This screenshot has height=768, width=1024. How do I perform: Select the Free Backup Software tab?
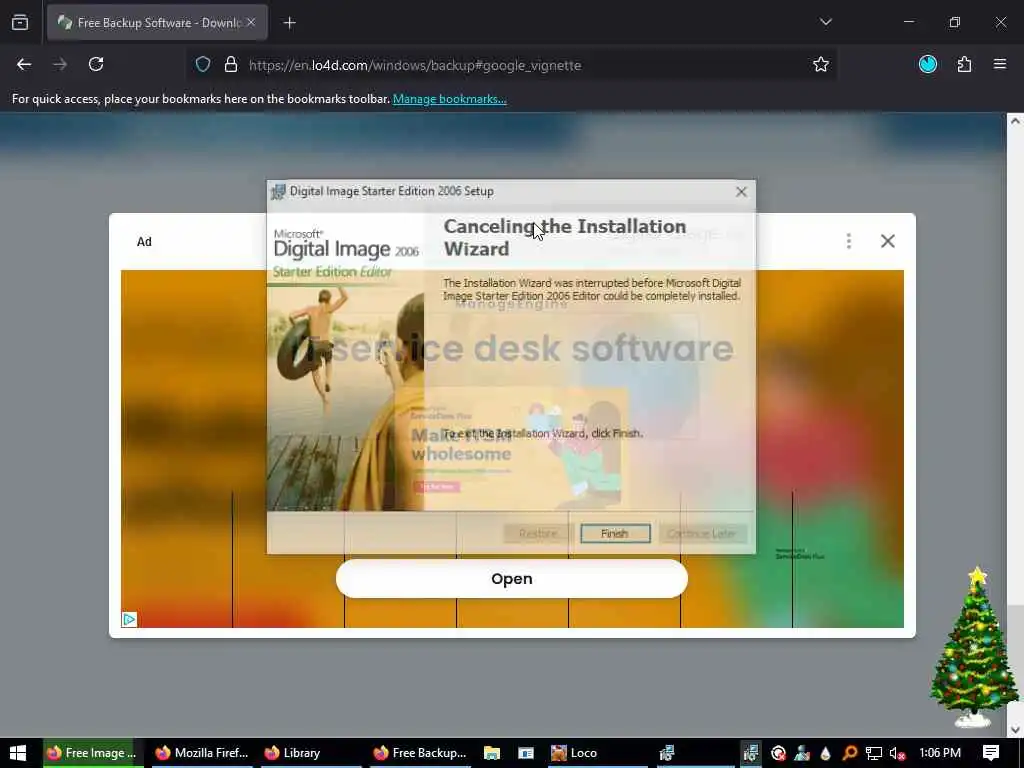[x=157, y=22]
